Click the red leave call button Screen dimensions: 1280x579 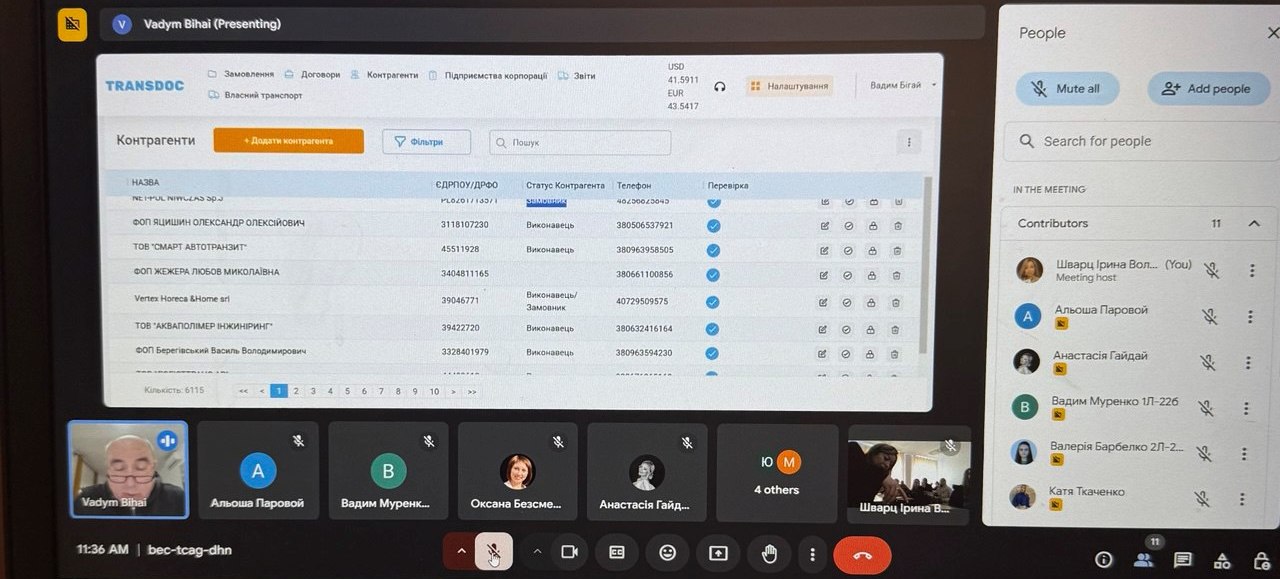pyautogui.click(x=862, y=553)
